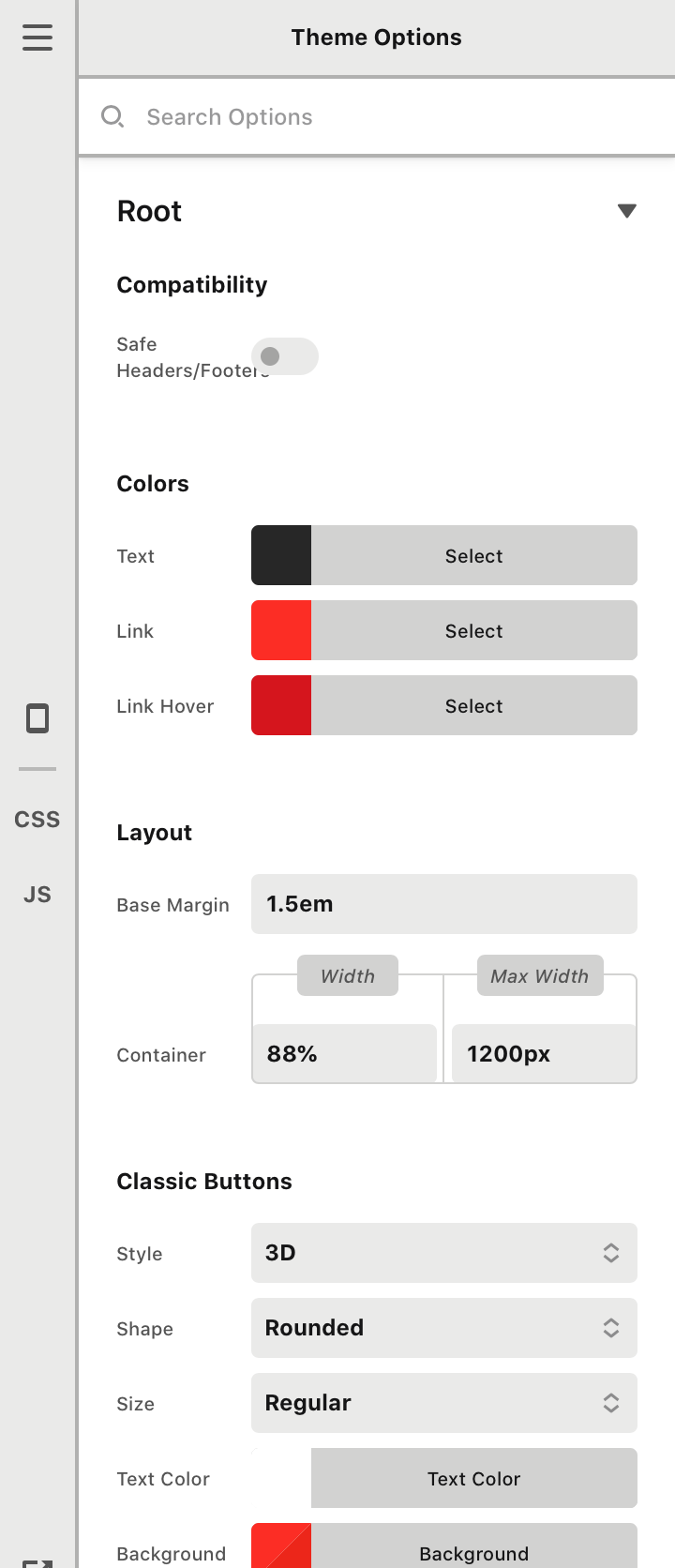Open the hamburger menu icon
The image size is (675, 1568).
[37, 38]
